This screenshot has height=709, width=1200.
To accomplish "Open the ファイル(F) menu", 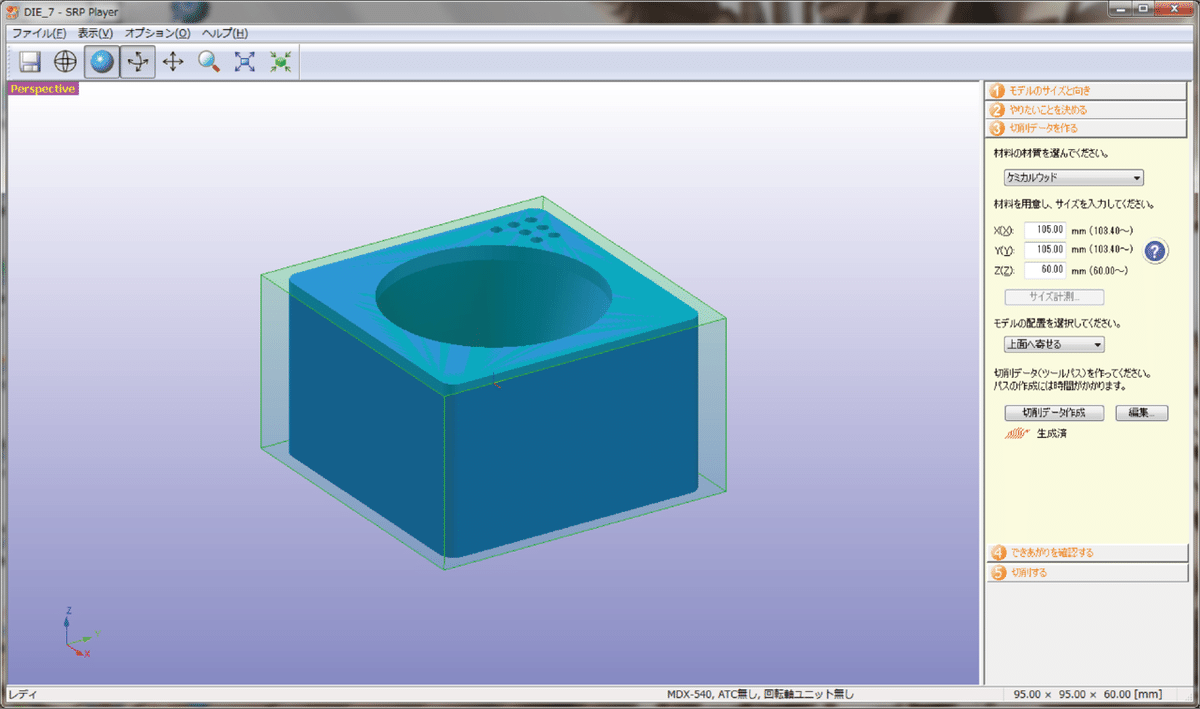I will (x=39, y=33).
